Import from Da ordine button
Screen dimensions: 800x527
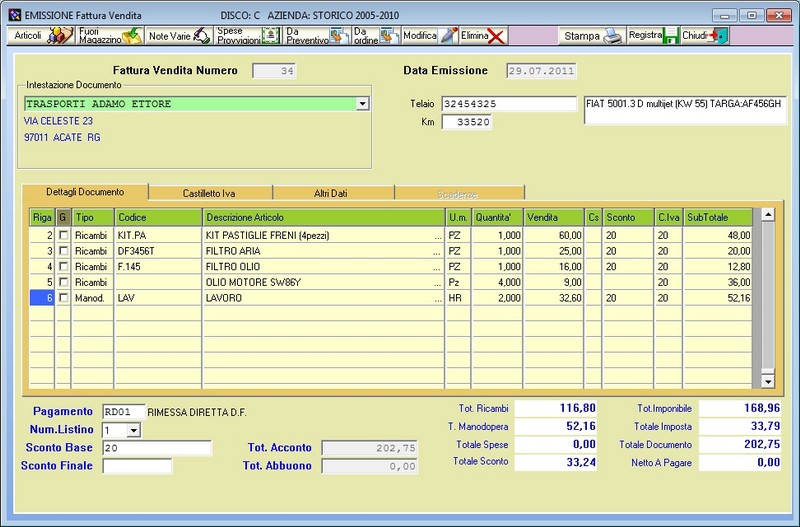(376, 36)
